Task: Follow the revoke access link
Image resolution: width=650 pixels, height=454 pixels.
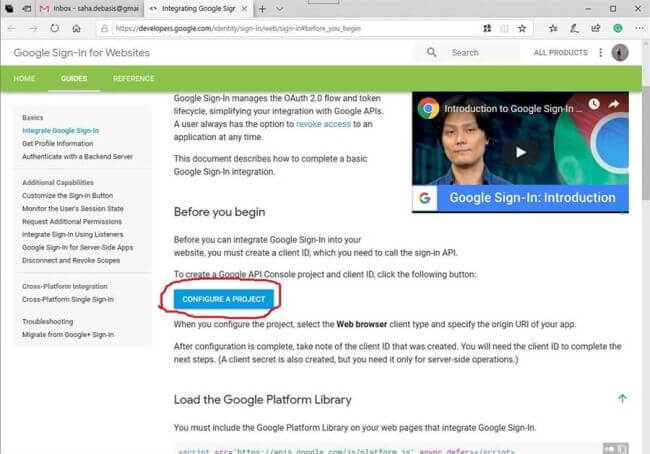Action: pyautogui.click(x=323, y=124)
